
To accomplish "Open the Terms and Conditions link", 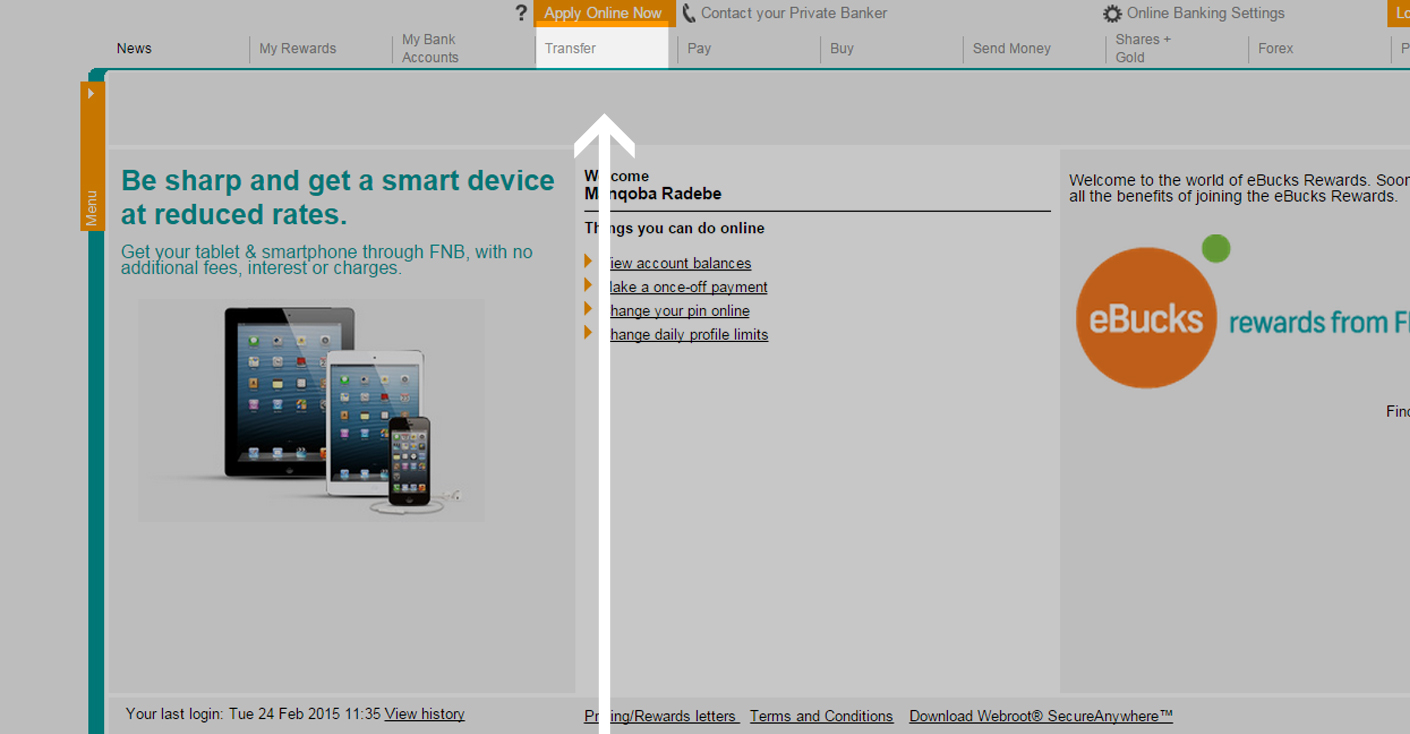I will pos(821,716).
